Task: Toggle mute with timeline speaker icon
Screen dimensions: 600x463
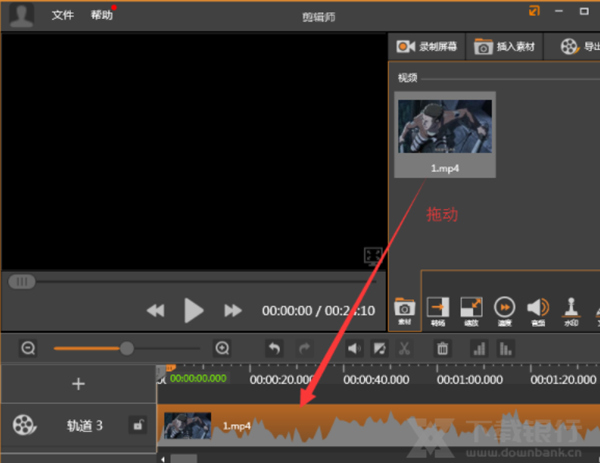Action: click(354, 349)
